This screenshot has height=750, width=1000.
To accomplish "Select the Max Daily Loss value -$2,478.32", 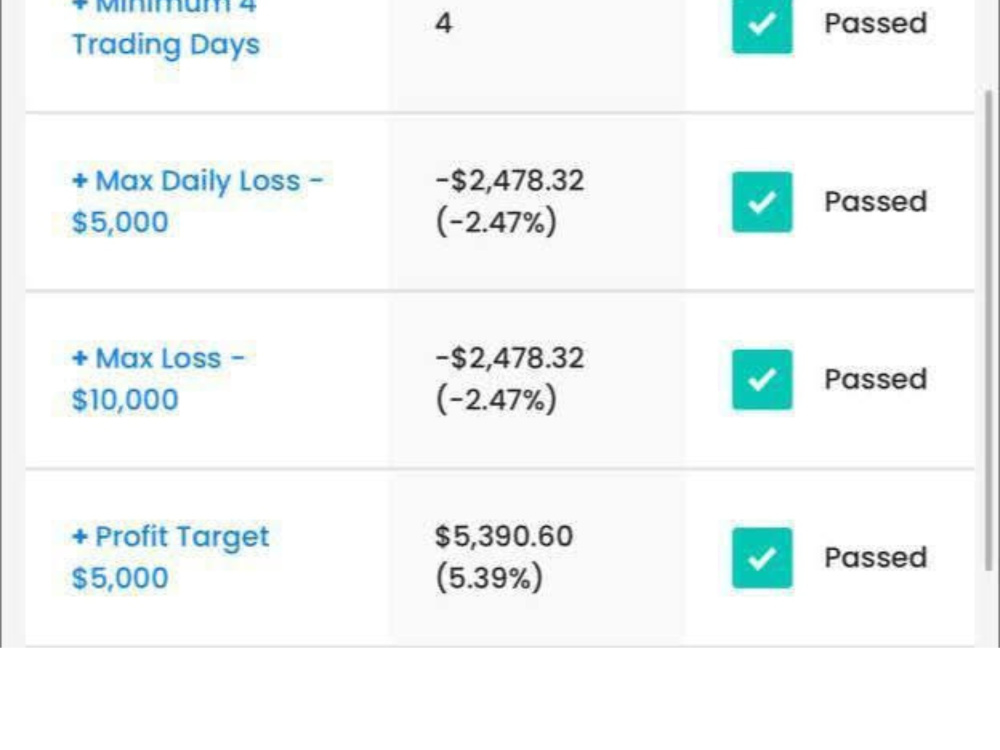I will pyautogui.click(x=510, y=180).
